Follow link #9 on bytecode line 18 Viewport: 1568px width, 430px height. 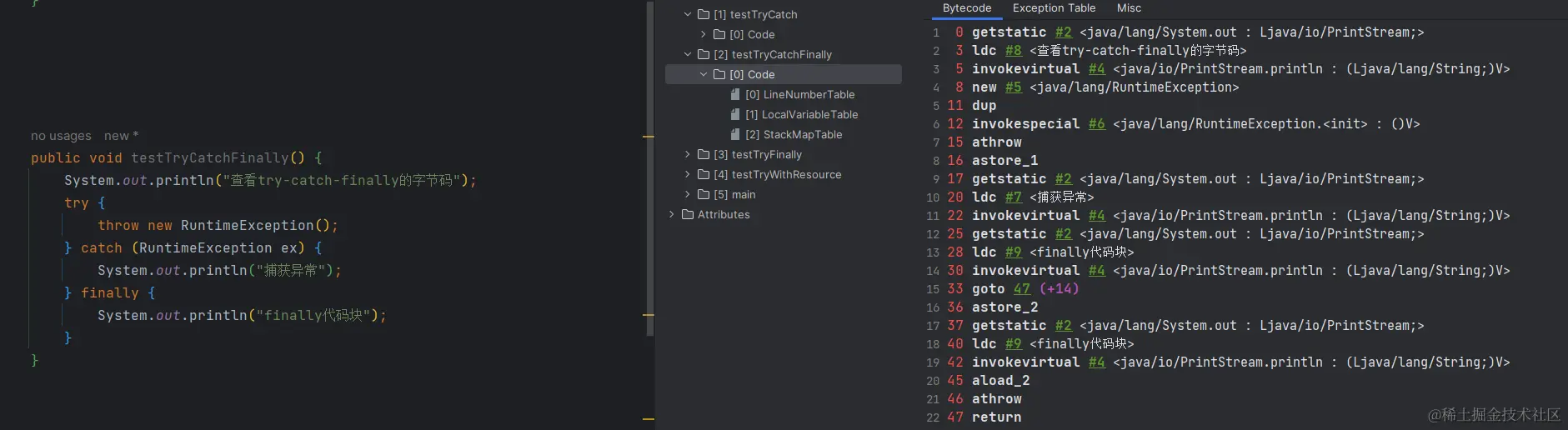[1013, 343]
